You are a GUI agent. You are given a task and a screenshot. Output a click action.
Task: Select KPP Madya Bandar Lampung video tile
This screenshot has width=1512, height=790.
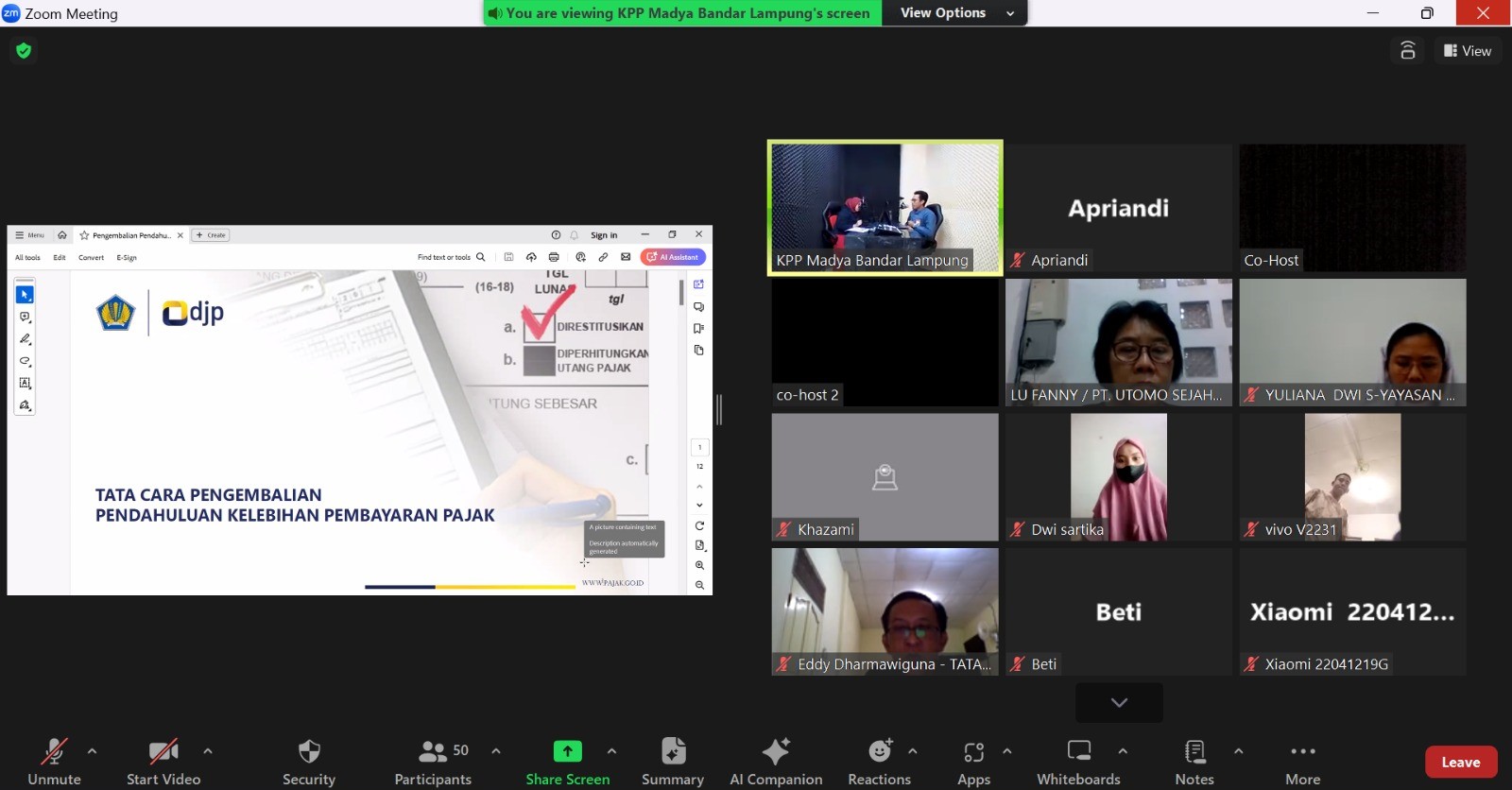coord(885,208)
